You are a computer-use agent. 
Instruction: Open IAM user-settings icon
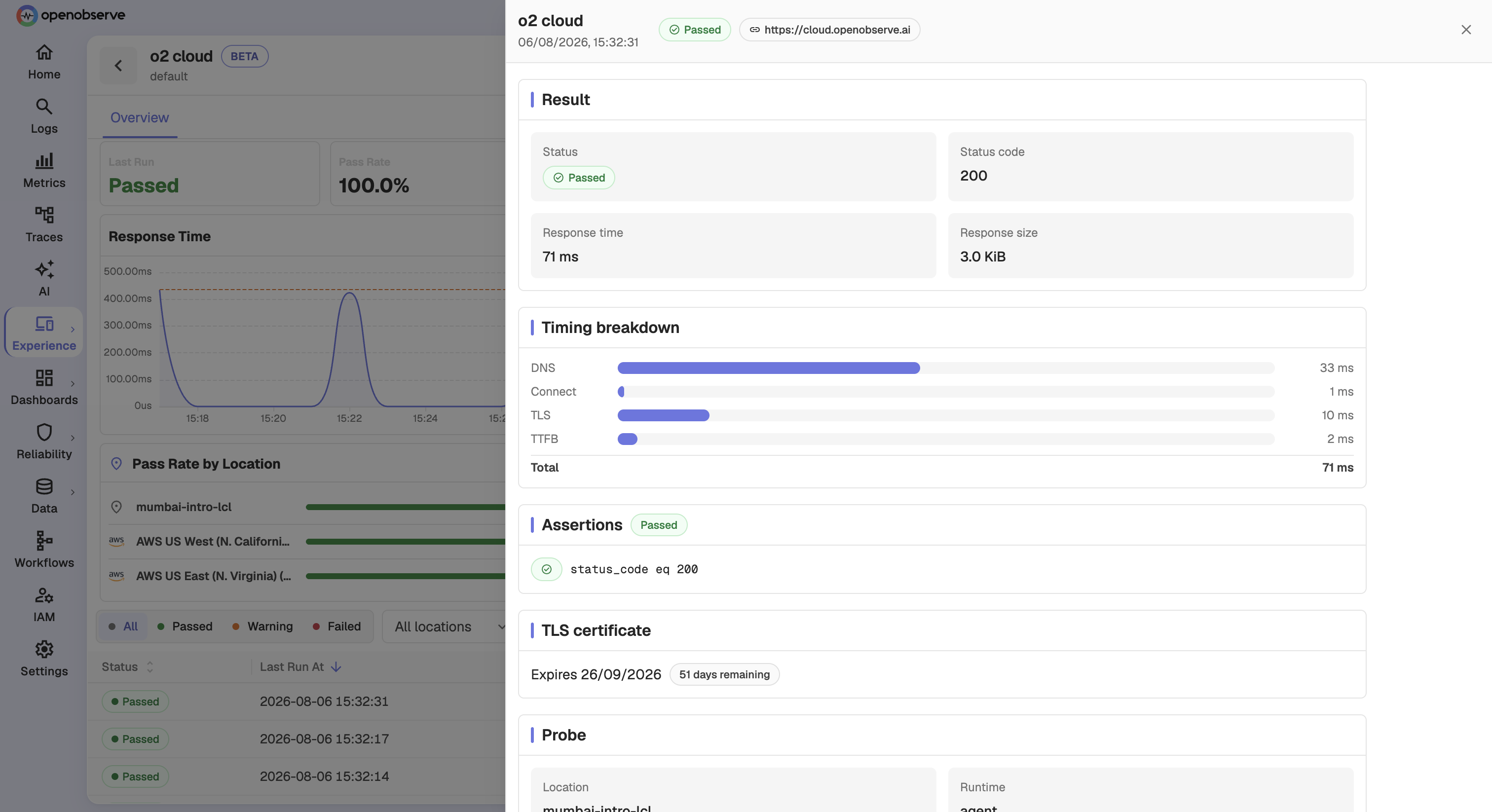pos(44,595)
